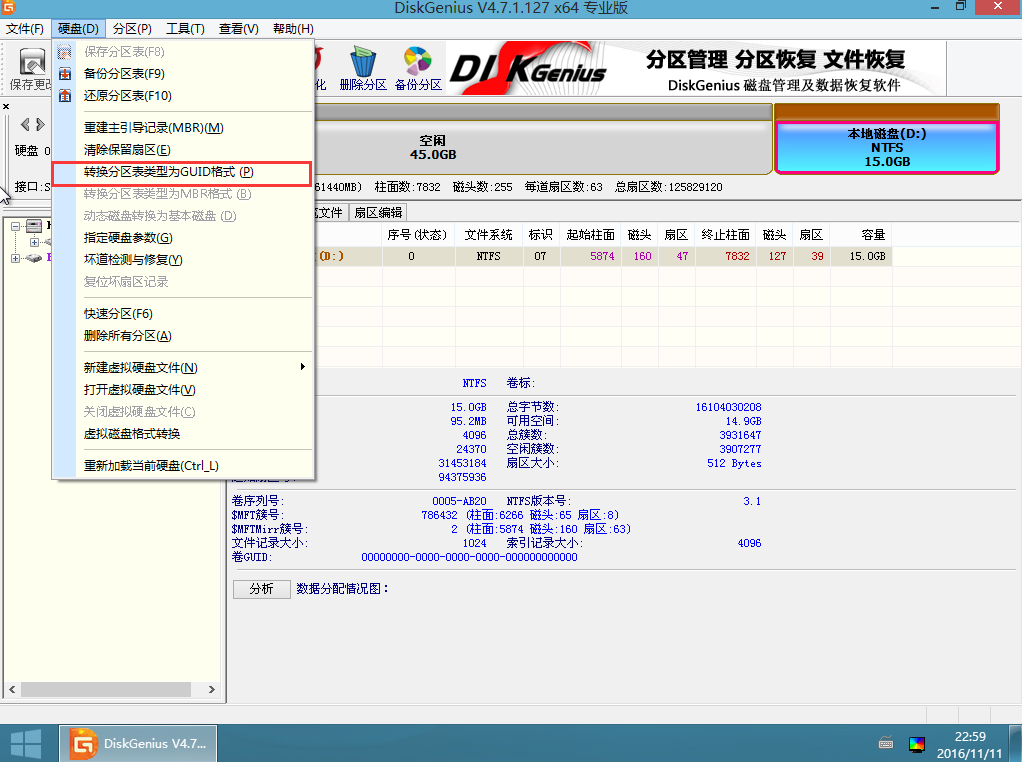
Task: Choose 坏道检测与修复(Y) menu entry
Action: click(x=182, y=260)
